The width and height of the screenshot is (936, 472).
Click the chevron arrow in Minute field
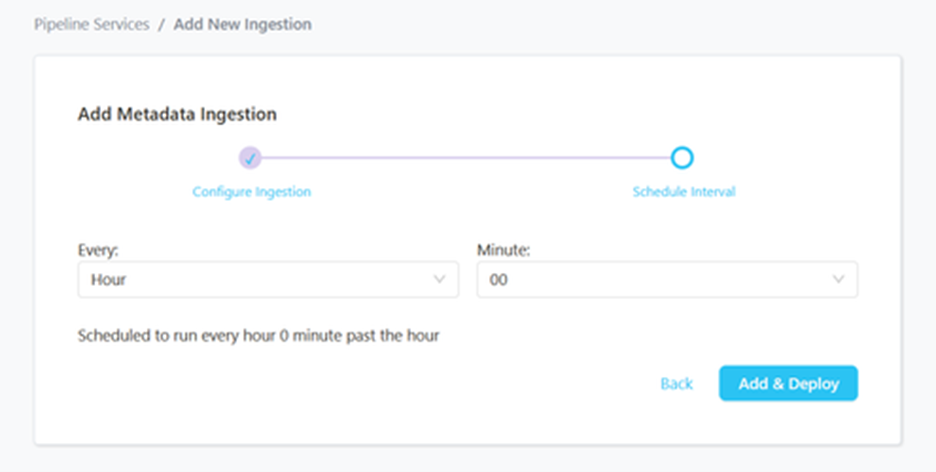838,280
